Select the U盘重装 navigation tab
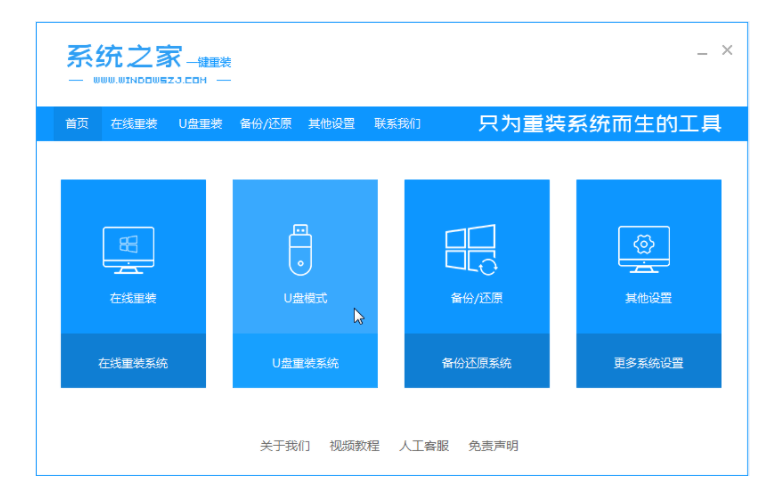 pos(200,124)
